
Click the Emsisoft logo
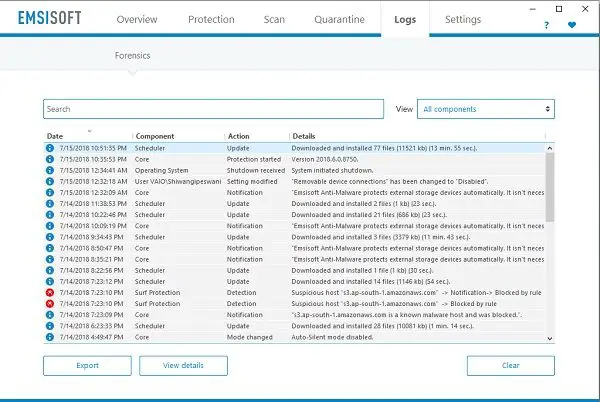[x=49, y=18]
